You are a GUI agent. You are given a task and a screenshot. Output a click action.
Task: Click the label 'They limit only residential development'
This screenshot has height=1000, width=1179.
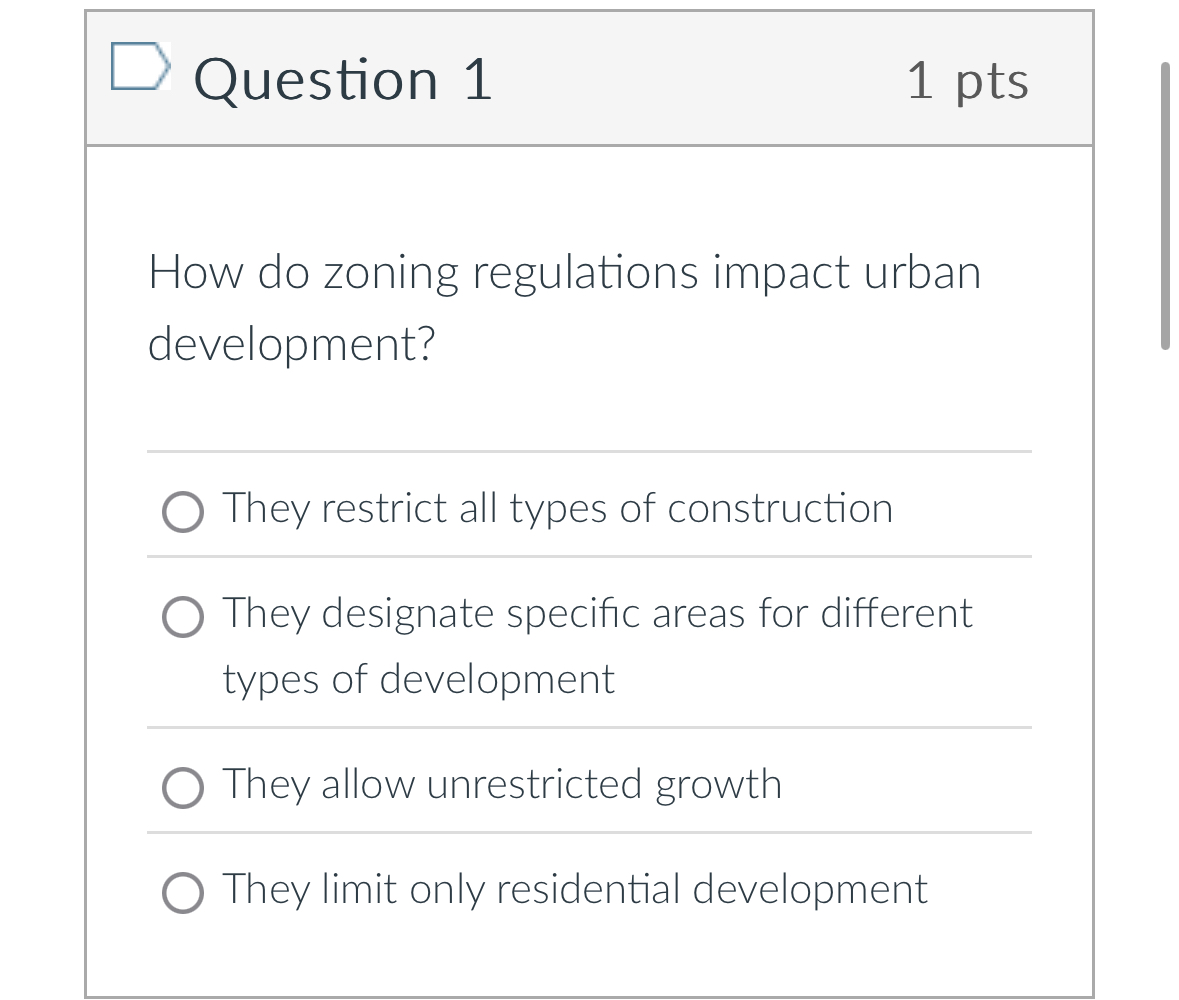coord(573,889)
